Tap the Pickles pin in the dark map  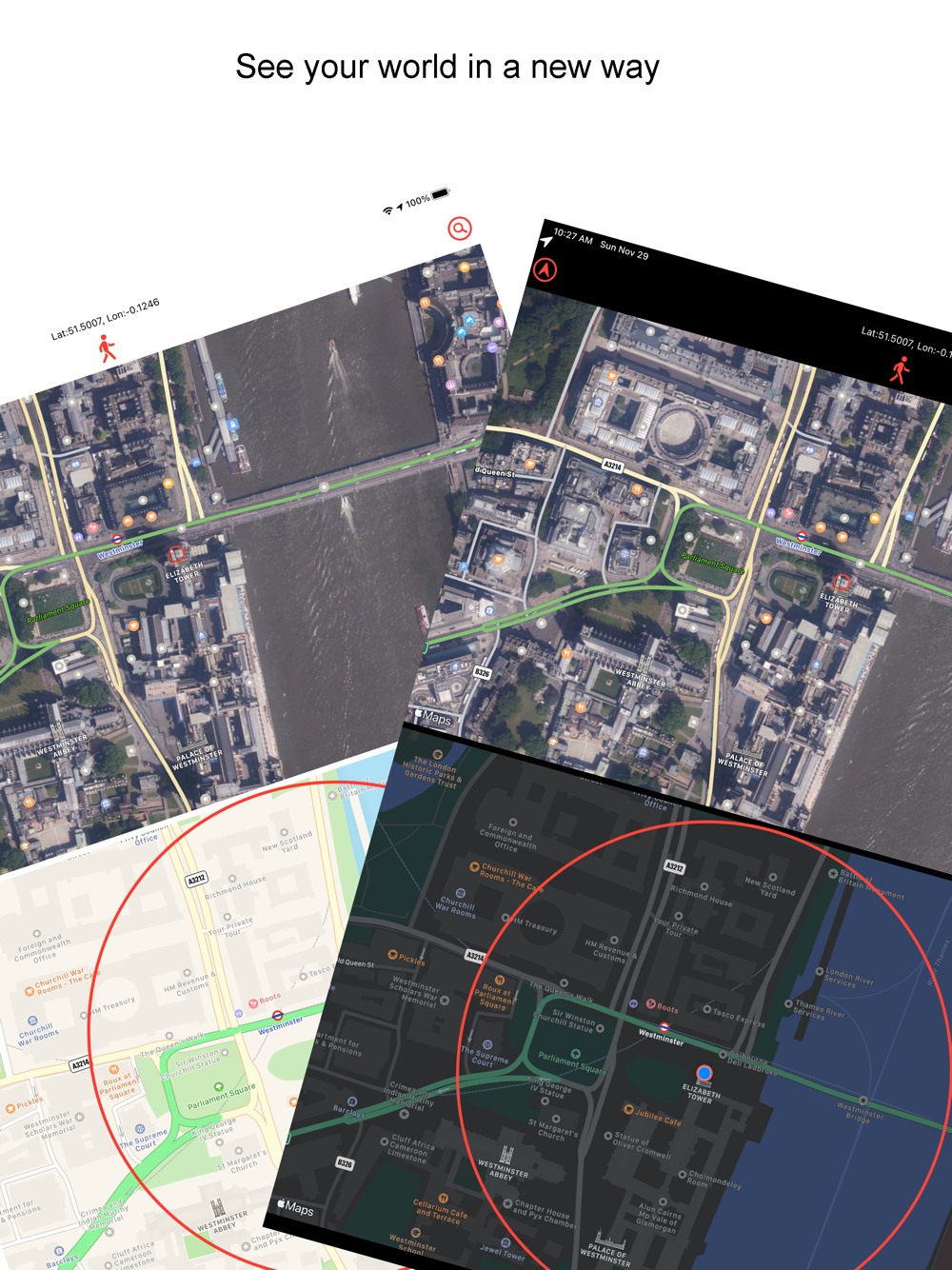pyautogui.click(x=392, y=954)
